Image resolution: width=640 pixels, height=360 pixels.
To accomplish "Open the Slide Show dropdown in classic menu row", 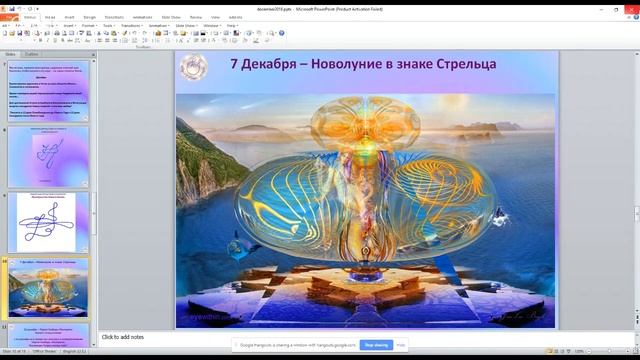I will 186,26.
